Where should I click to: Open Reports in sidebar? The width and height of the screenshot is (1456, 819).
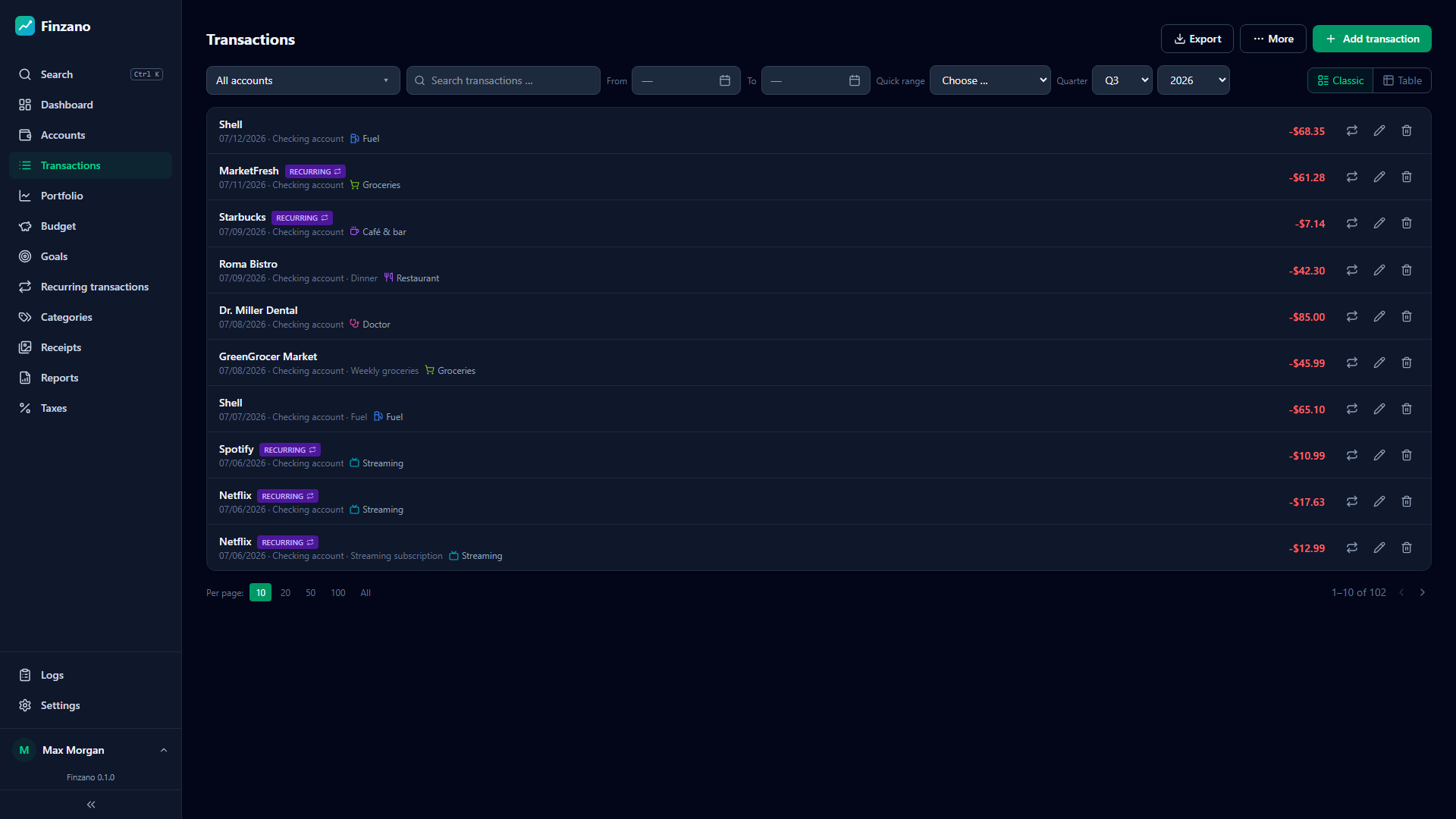point(91,378)
